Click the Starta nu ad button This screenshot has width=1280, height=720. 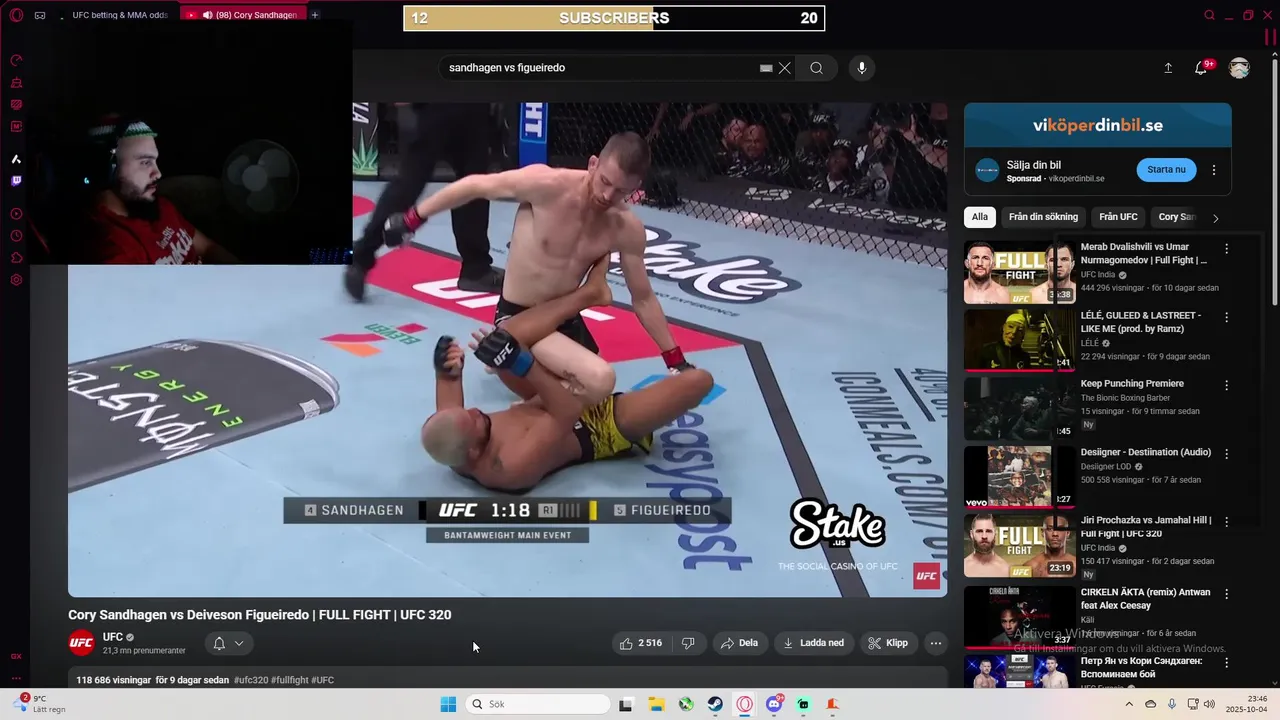tap(1166, 170)
